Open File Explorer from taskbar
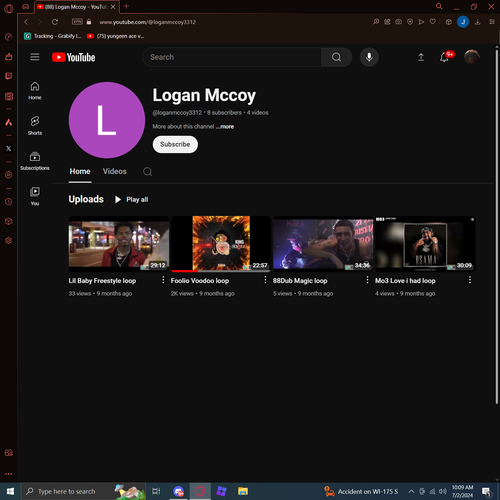 pos(243,491)
